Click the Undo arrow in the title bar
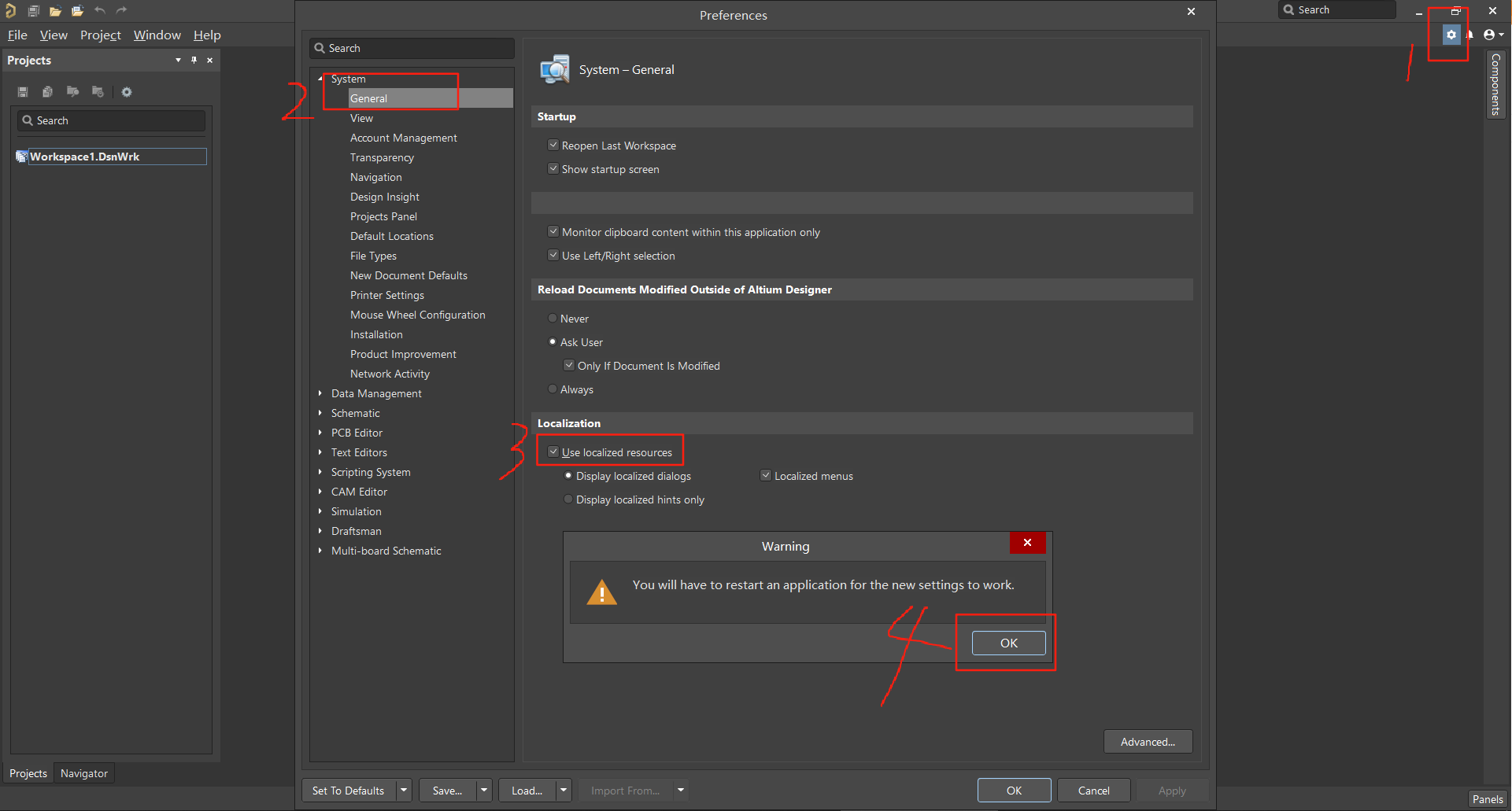 point(100,10)
